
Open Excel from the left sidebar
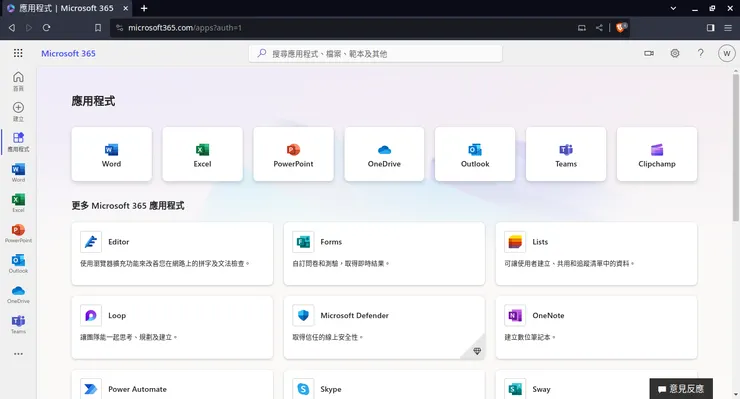coord(18,203)
